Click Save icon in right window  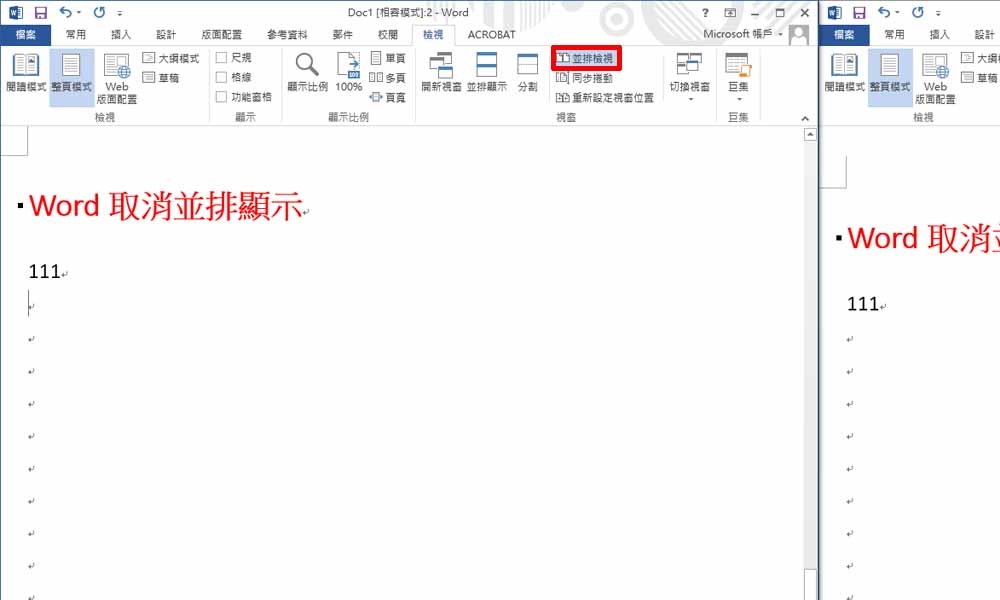pyautogui.click(x=859, y=12)
